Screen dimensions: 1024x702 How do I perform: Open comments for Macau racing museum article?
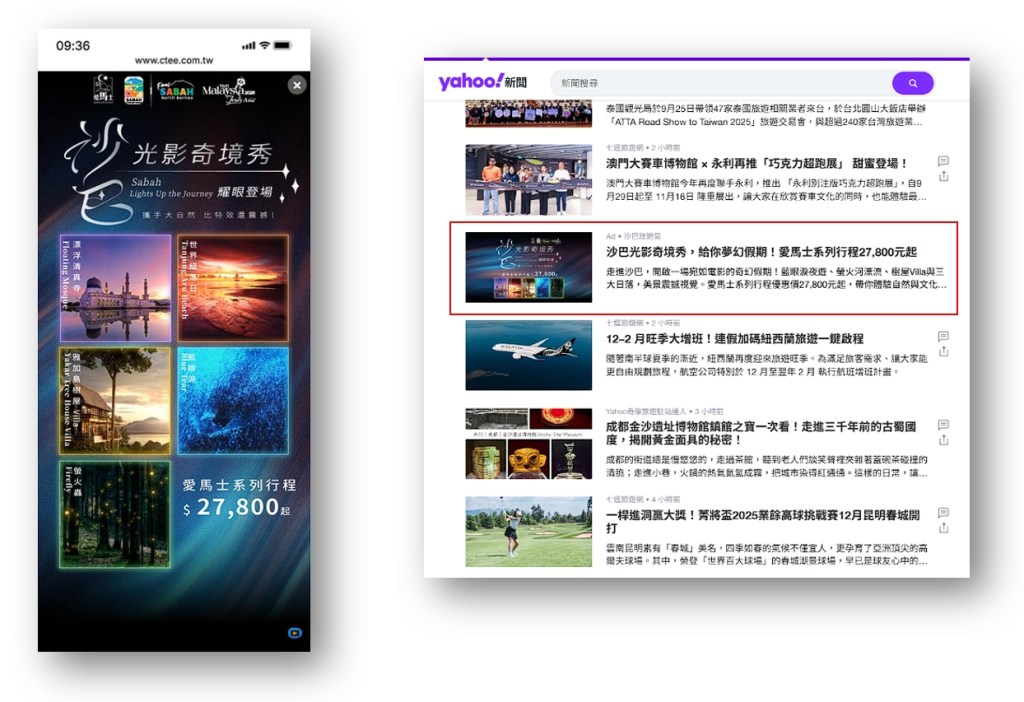[943, 161]
